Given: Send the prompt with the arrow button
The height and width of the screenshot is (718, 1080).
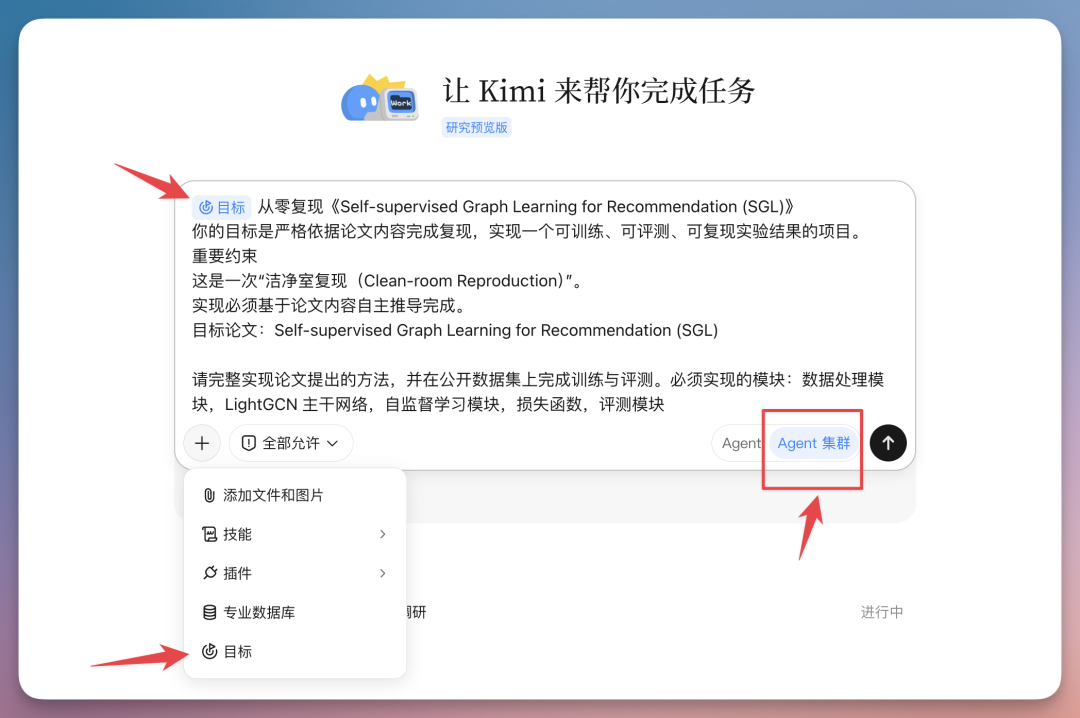Looking at the screenshot, I should [x=888, y=443].
